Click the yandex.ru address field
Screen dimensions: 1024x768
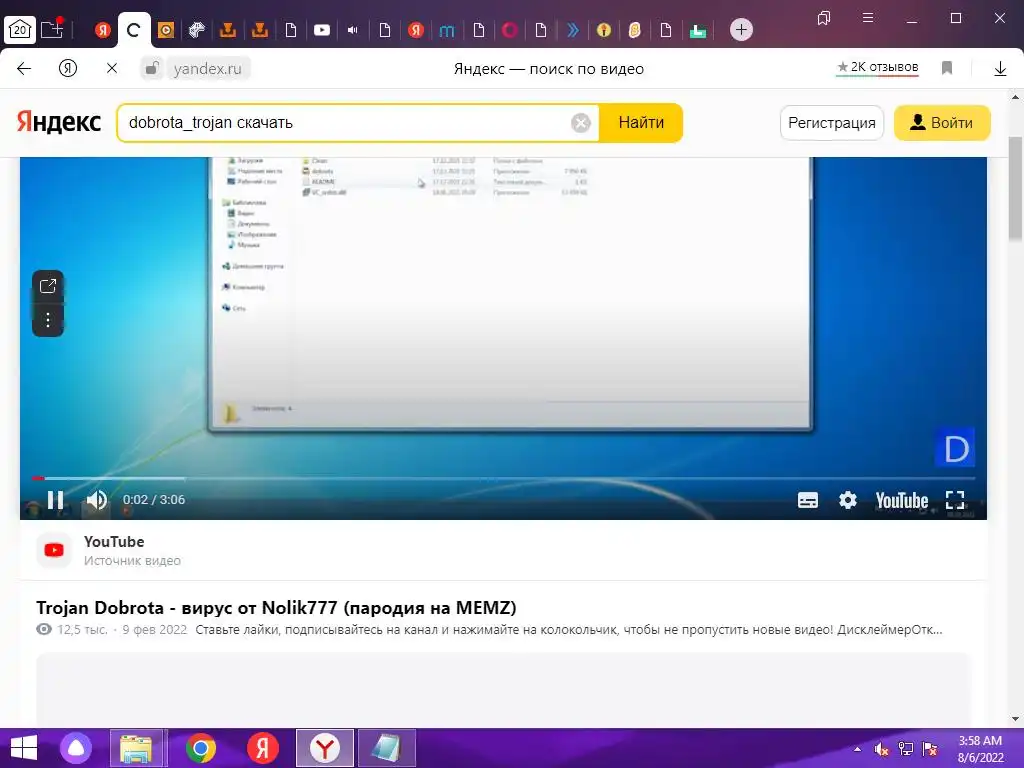coord(208,68)
